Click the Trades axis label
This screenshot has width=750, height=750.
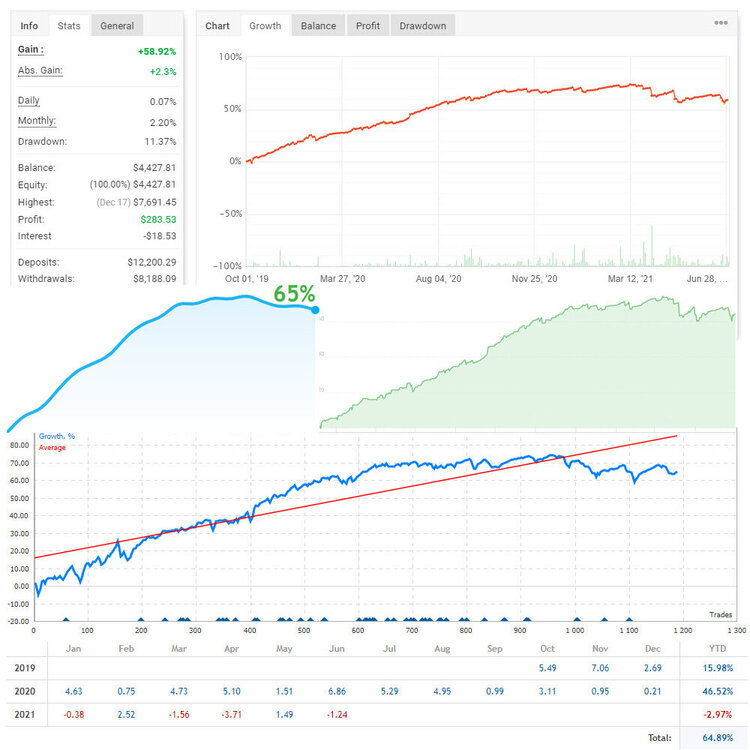click(x=720, y=615)
